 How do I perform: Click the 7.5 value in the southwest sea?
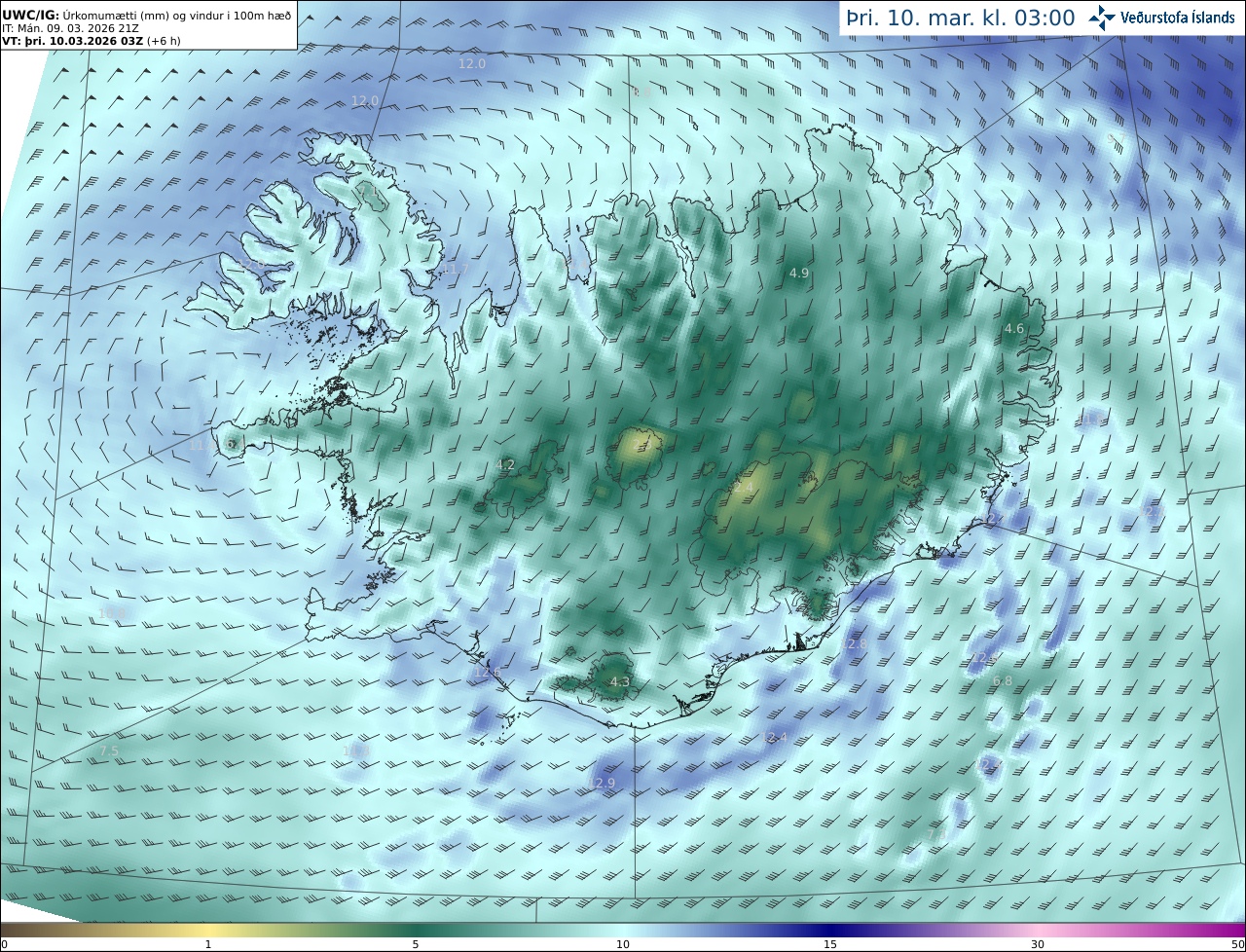click(x=109, y=751)
